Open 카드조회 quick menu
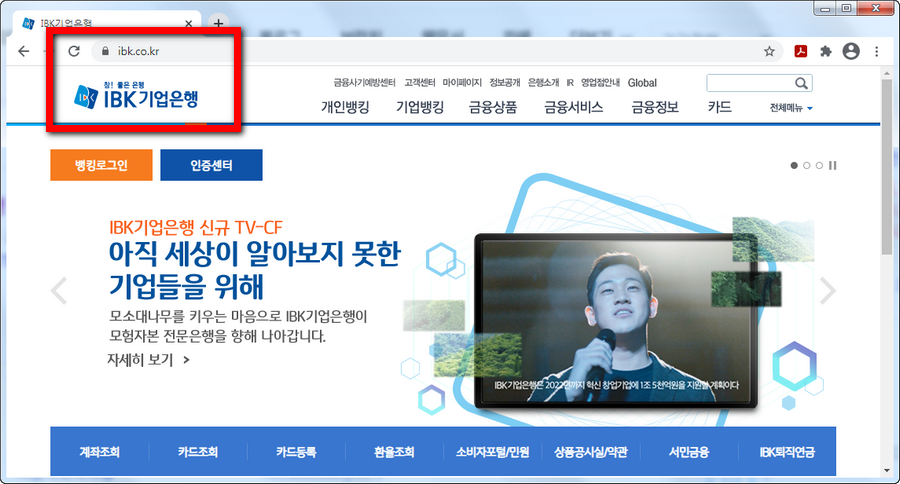The height and width of the screenshot is (484, 900). pyautogui.click(x=197, y=452)
